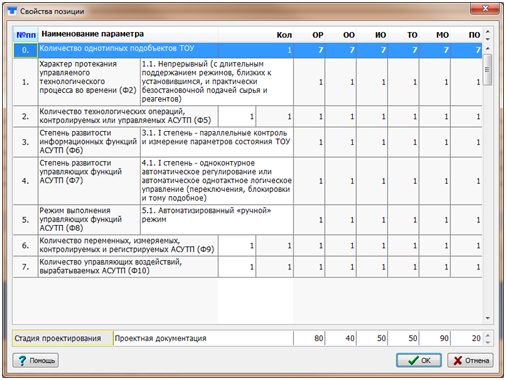The width and height of the screenshot is (506, 380).
Task: Click header spinner down arrow next to ПО
Action: 488,39
